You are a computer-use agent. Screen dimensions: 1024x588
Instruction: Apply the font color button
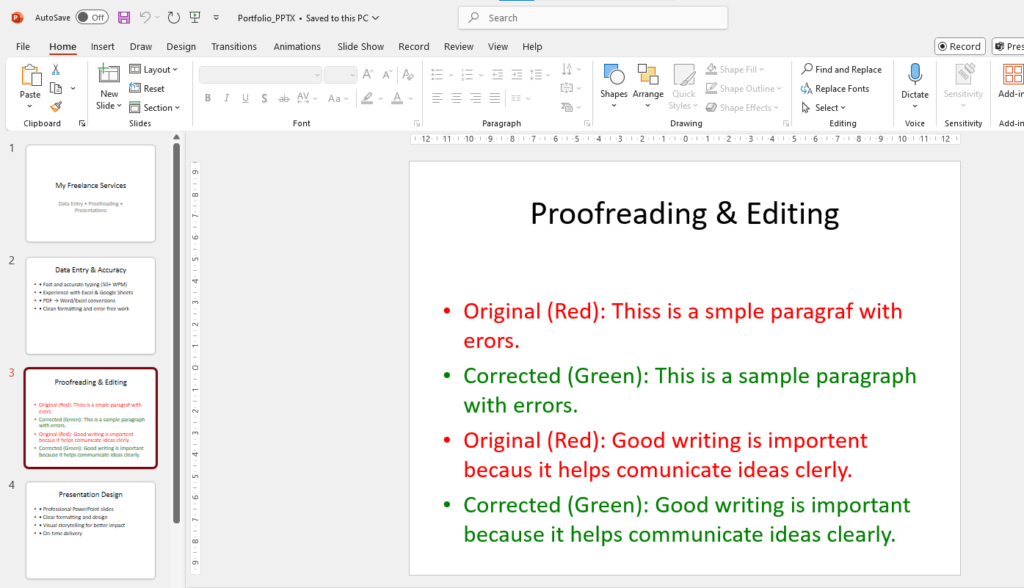397,98
